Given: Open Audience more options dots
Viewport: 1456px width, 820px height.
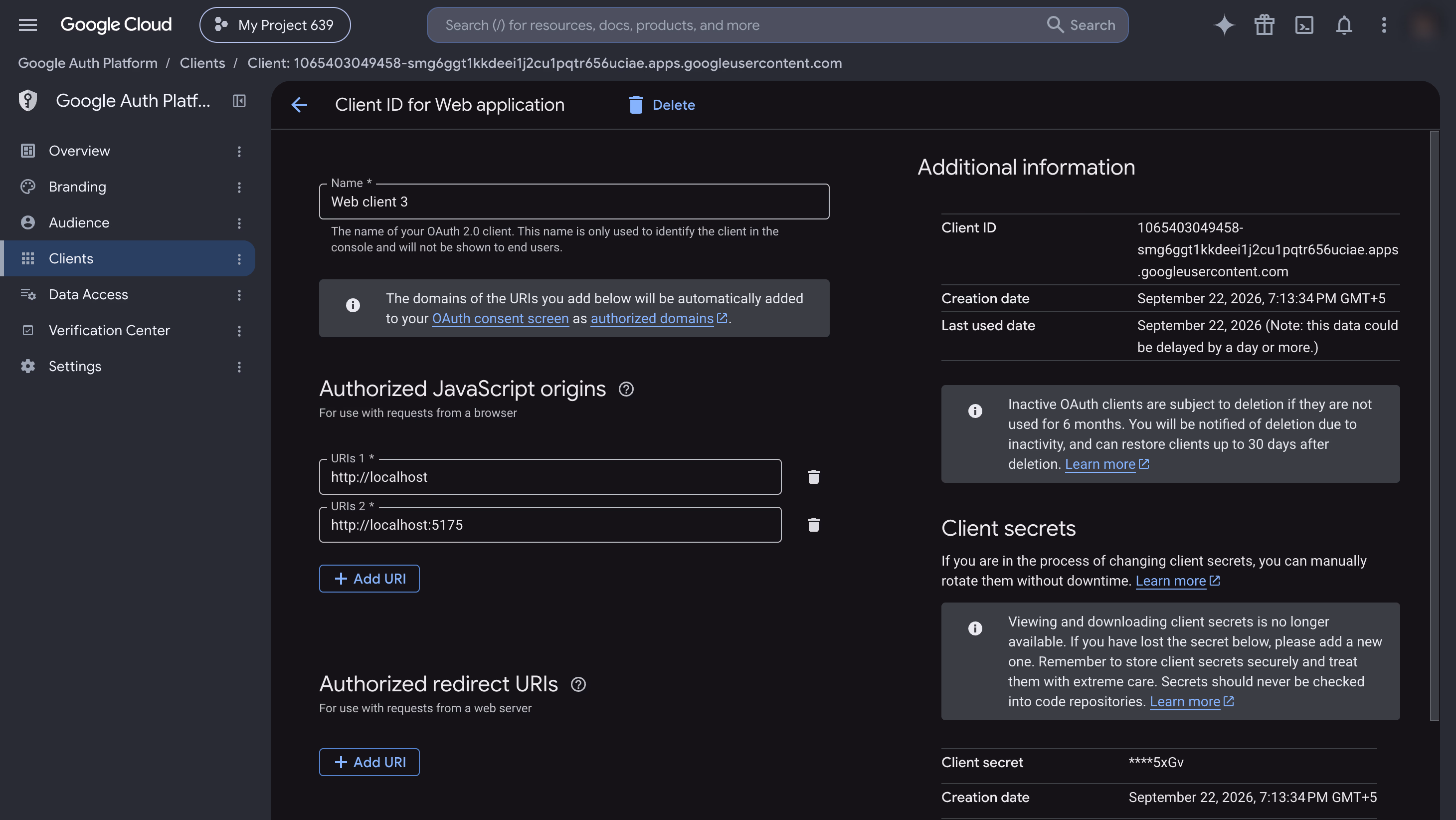Looking at the screenshot, I should tap(239, 223).
